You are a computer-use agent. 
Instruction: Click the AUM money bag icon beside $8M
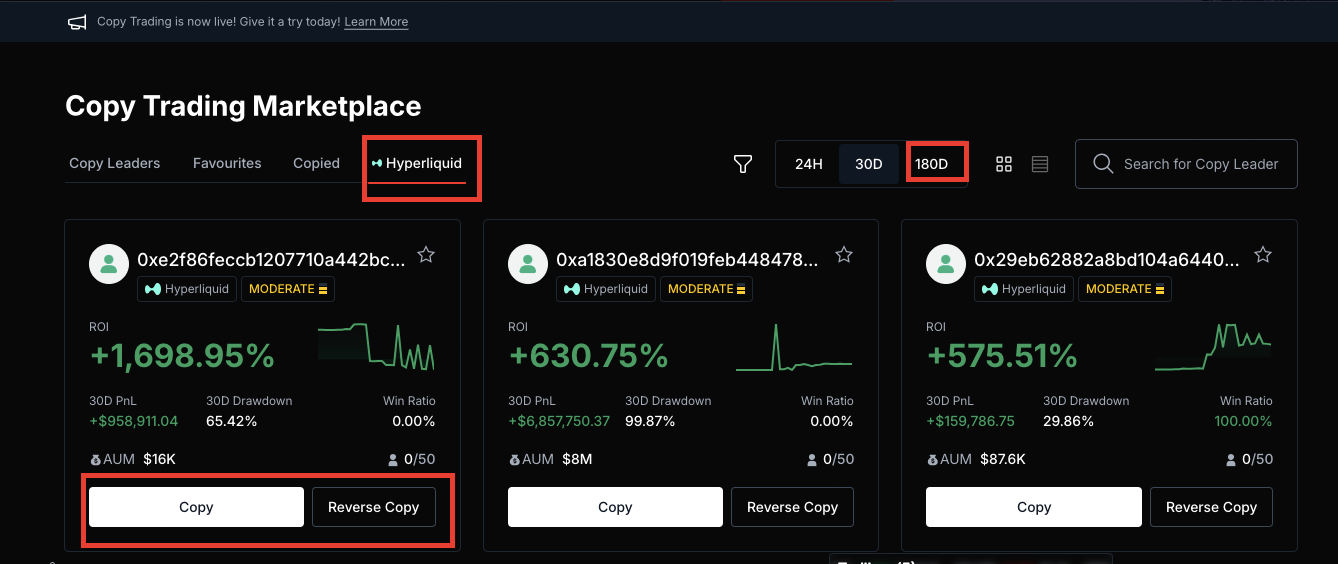coord(514,460)
